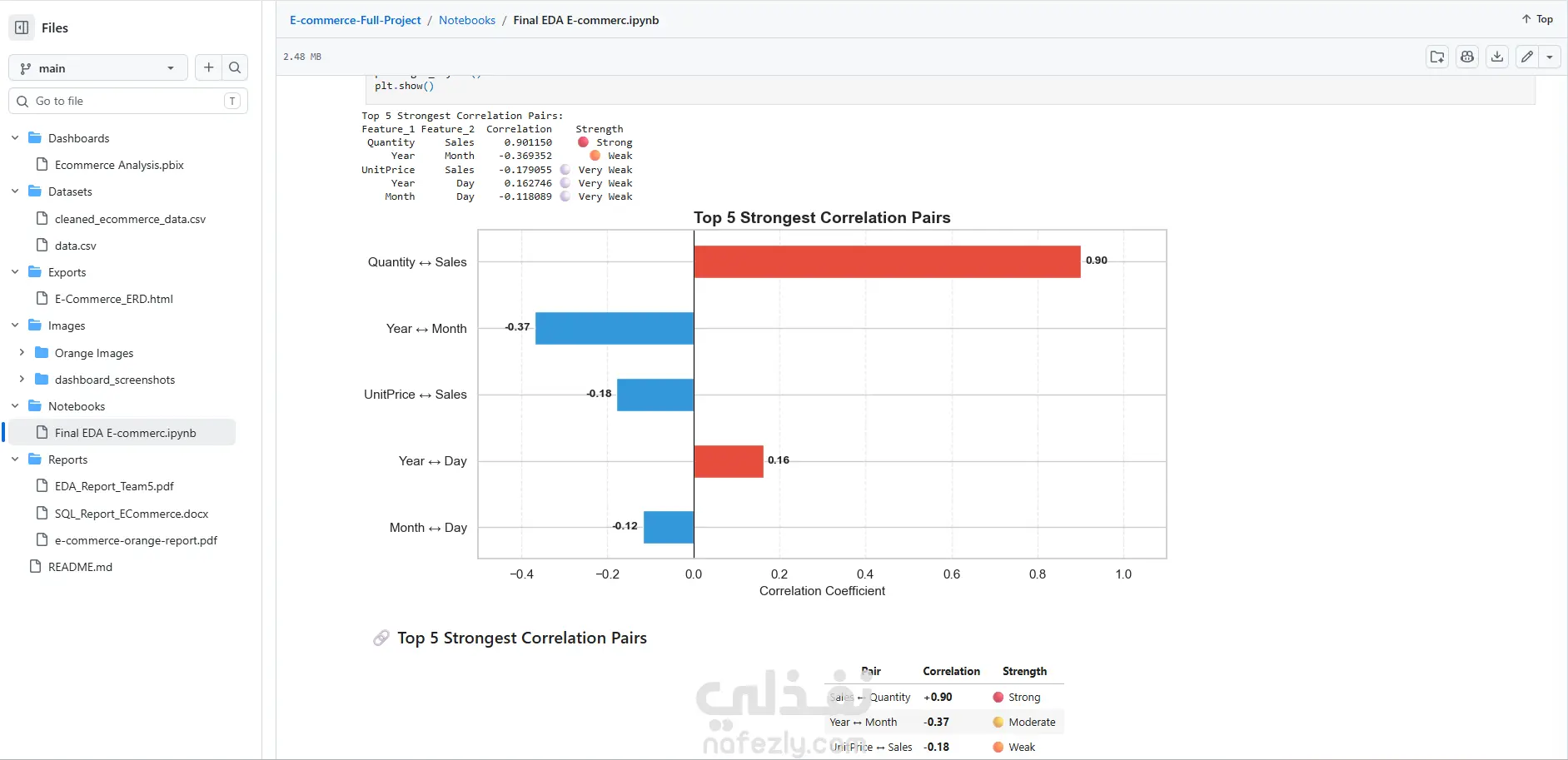Collapse the Datasets folder chevron
The height and width of the screenshot is (760, 1568).
[15, 191]
